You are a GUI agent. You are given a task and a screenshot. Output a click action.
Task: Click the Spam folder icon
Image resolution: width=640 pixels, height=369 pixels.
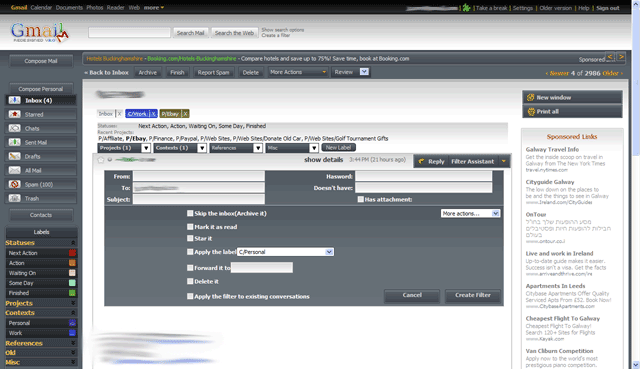click(14, 184)
